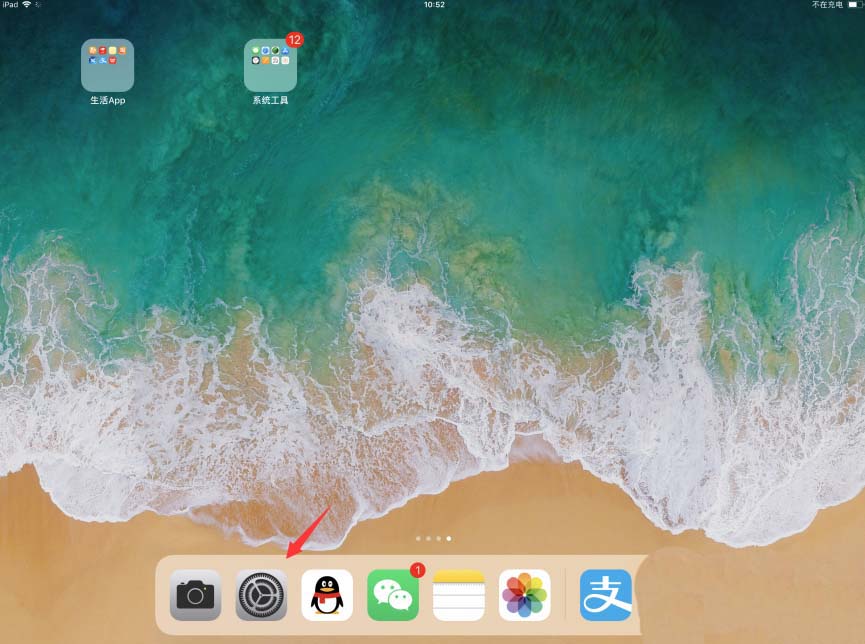
Task: Tap the 10:52 clock in status bar
Action: [x=434, y=5]
